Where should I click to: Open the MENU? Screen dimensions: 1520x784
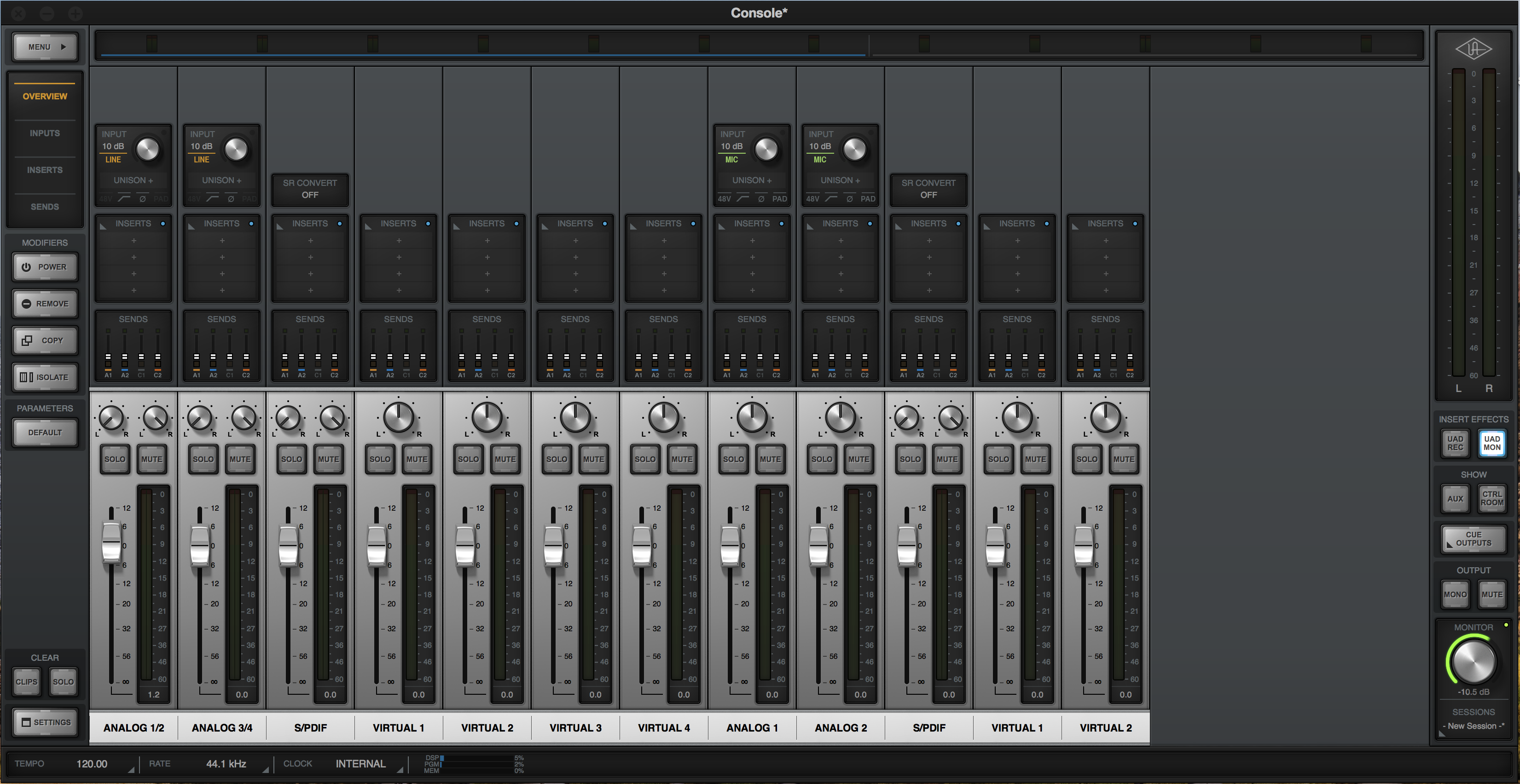click(44, 46)
